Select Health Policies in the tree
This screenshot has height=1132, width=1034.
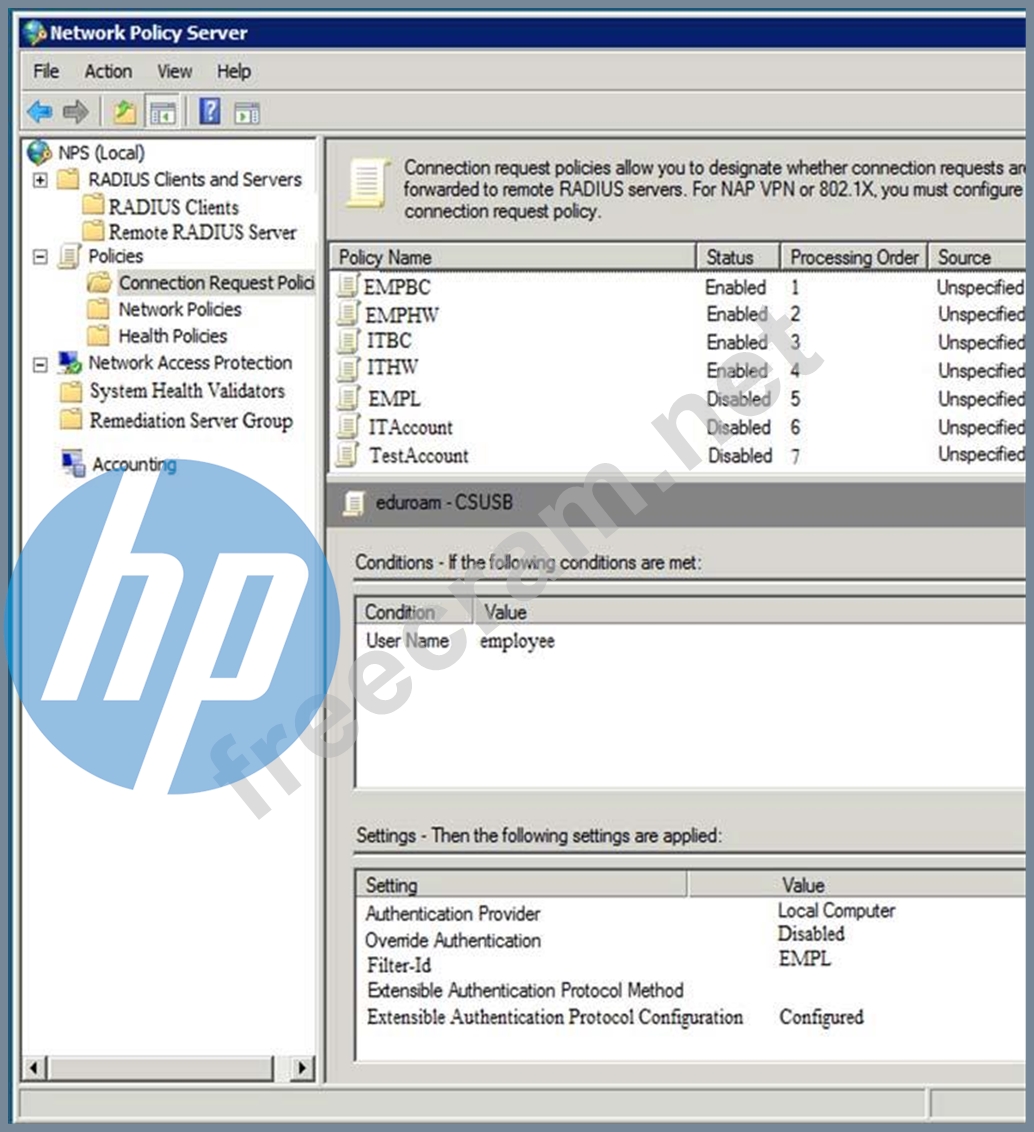coord(173,336)
